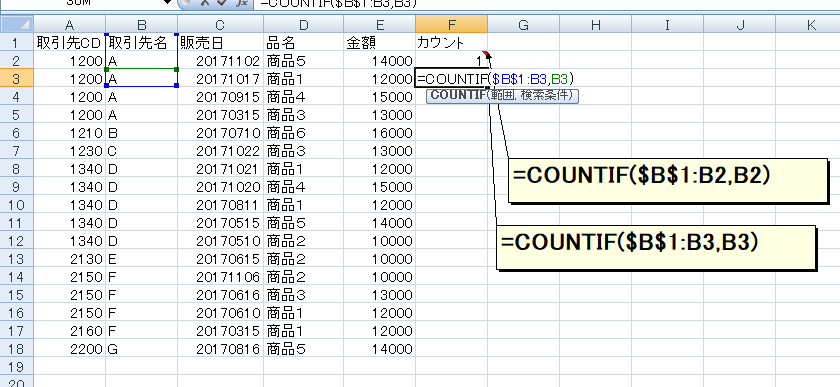The image size is (840, 387).
Task: Select sales date cell 20170610
Action: coord(220,313)
